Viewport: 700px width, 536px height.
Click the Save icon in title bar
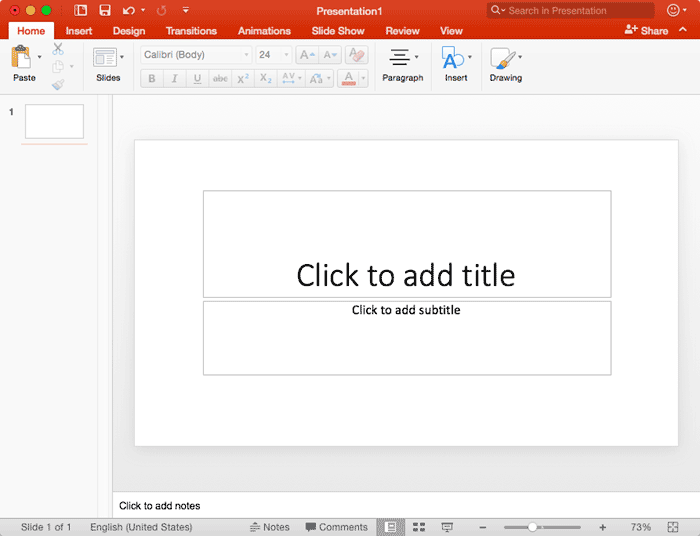[104, 10]
